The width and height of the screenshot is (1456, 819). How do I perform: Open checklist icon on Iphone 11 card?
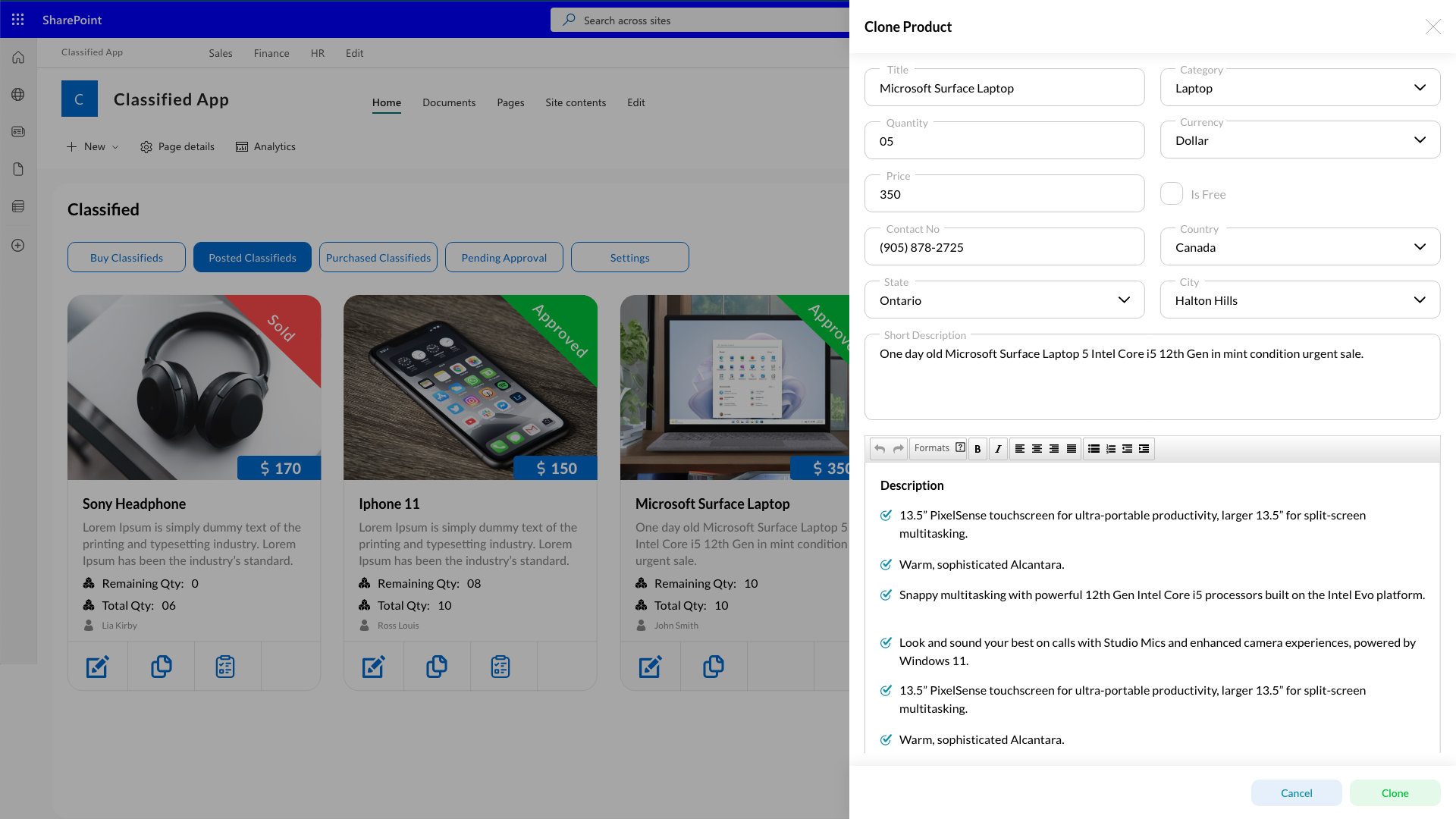tap(500, 667)
